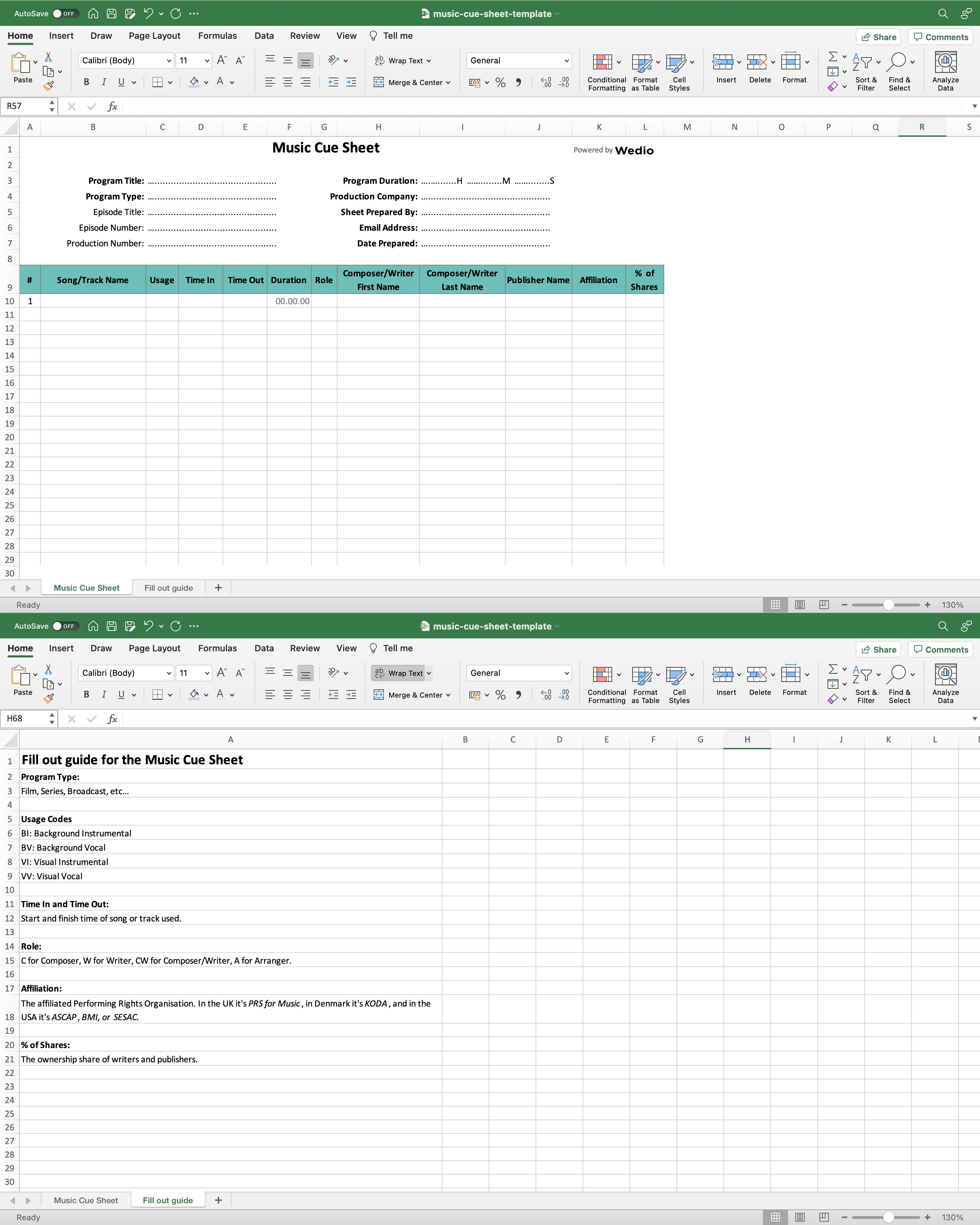Toggle Italic in top window ribbon
Screen dimensions: 980x1225
(x=103, y=82)
